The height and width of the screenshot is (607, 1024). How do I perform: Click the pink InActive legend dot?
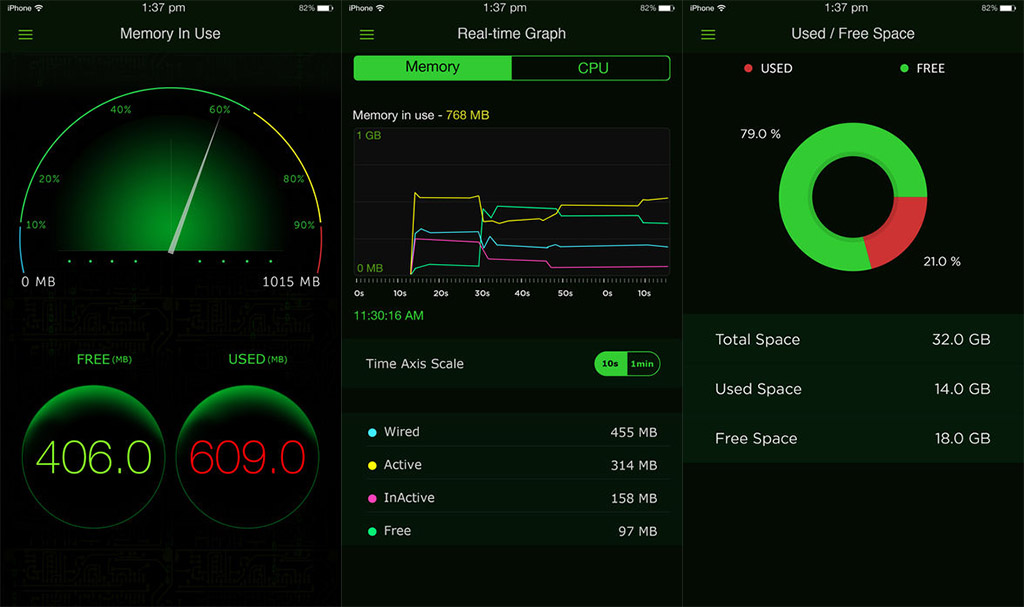[373, 498]
